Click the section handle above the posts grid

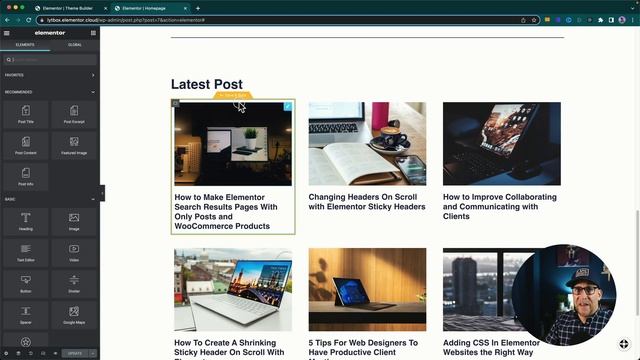pyautogui.click(x=233, y=96)
